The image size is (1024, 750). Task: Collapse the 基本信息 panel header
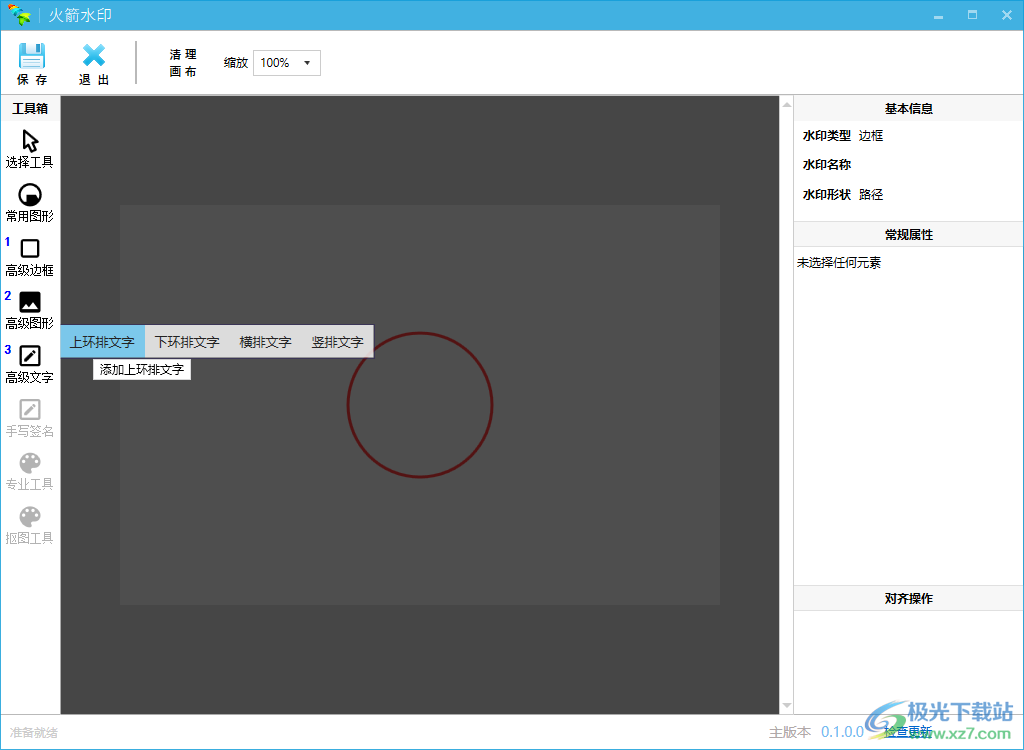(907, 107)
